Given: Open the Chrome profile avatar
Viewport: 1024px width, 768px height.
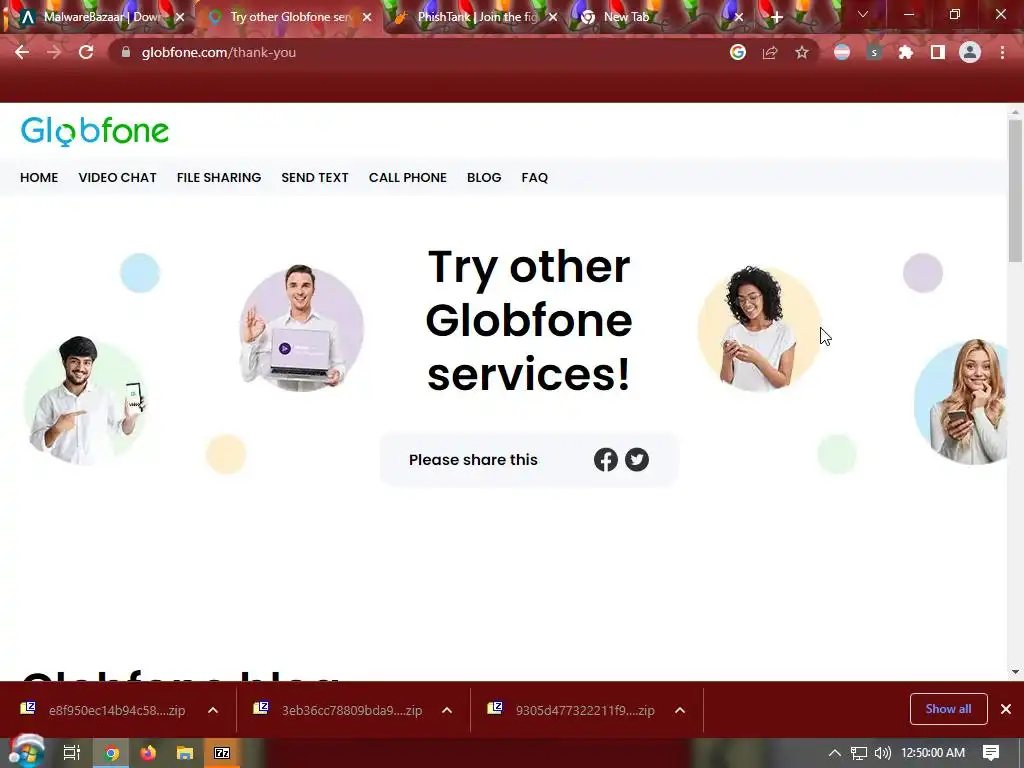Looking at the screenshot, I should pos(970,52).
